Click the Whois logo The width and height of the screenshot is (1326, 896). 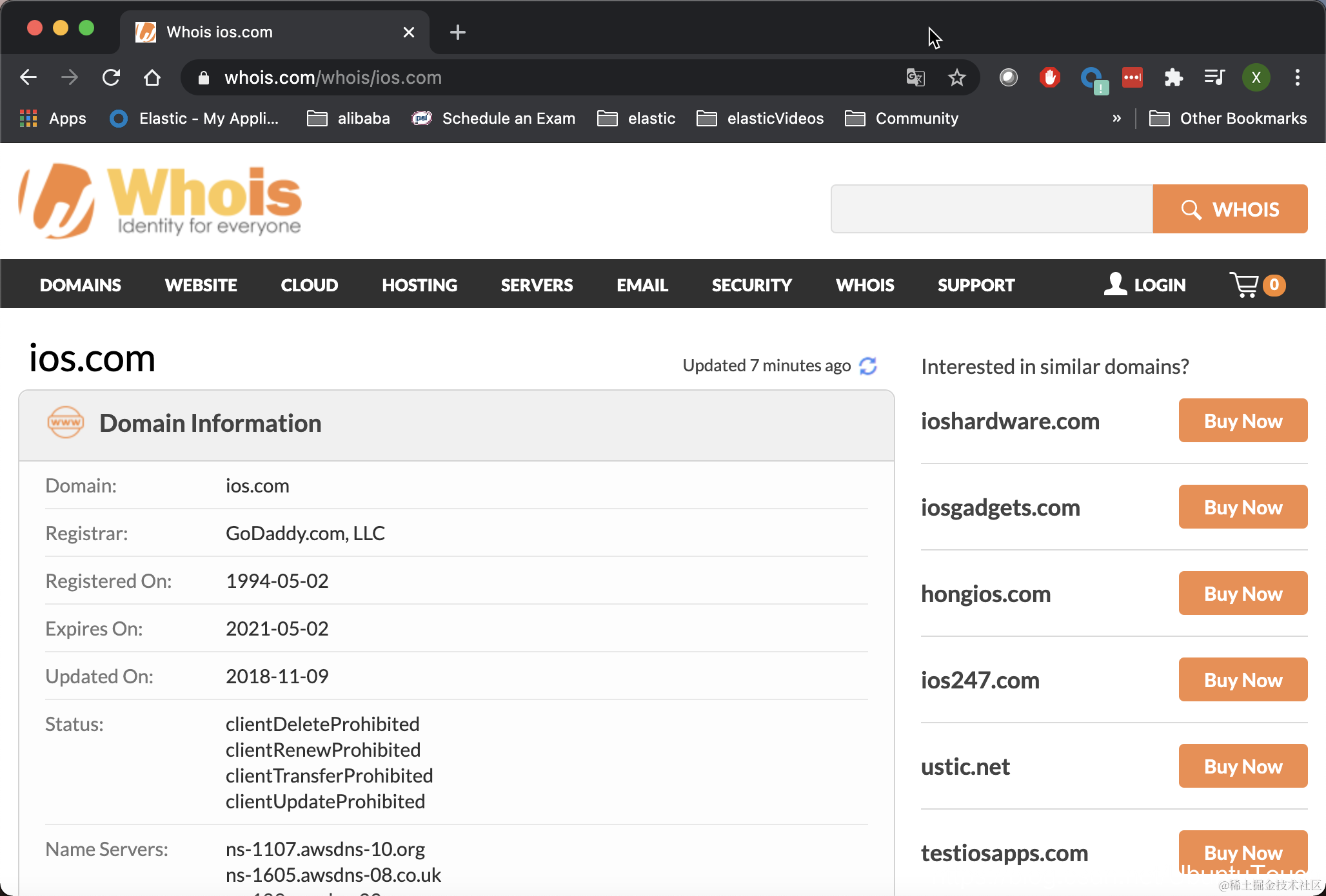click(160, 200)
